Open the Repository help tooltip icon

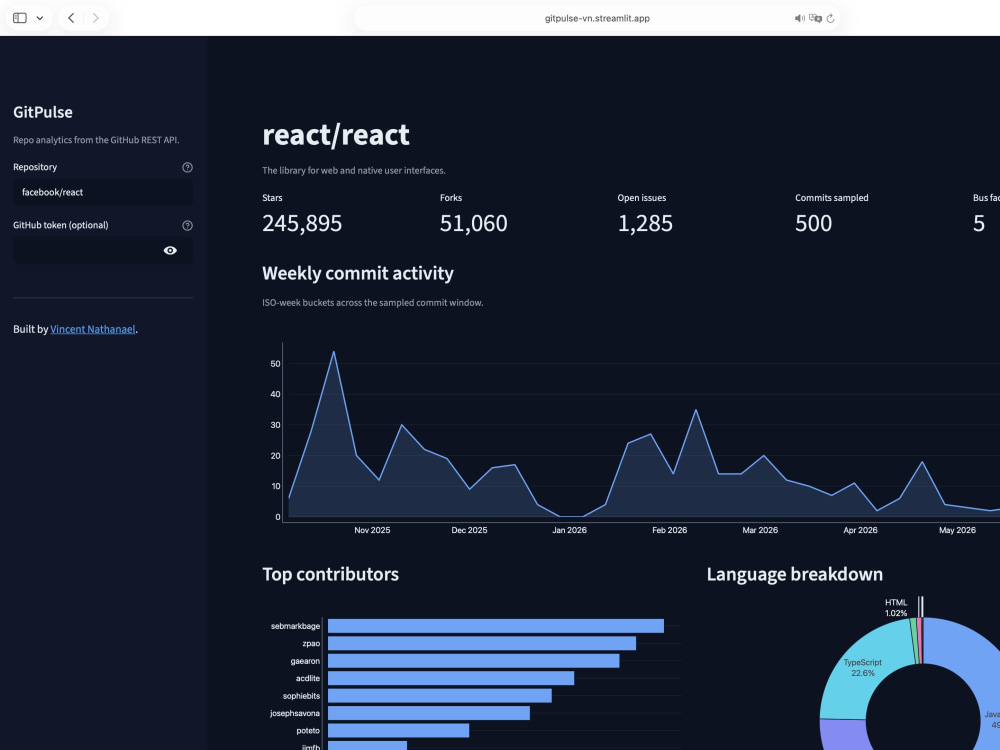[x=188, y=167]
